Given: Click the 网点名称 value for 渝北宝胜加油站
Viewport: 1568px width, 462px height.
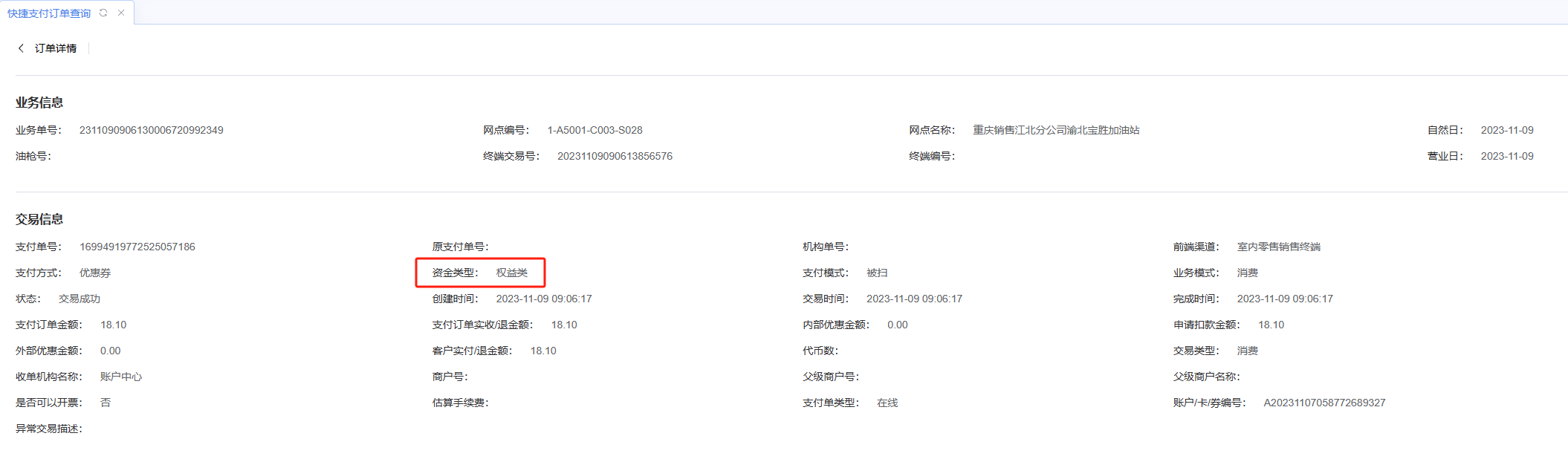Looking at the screenshot, I should (1056, 130).
